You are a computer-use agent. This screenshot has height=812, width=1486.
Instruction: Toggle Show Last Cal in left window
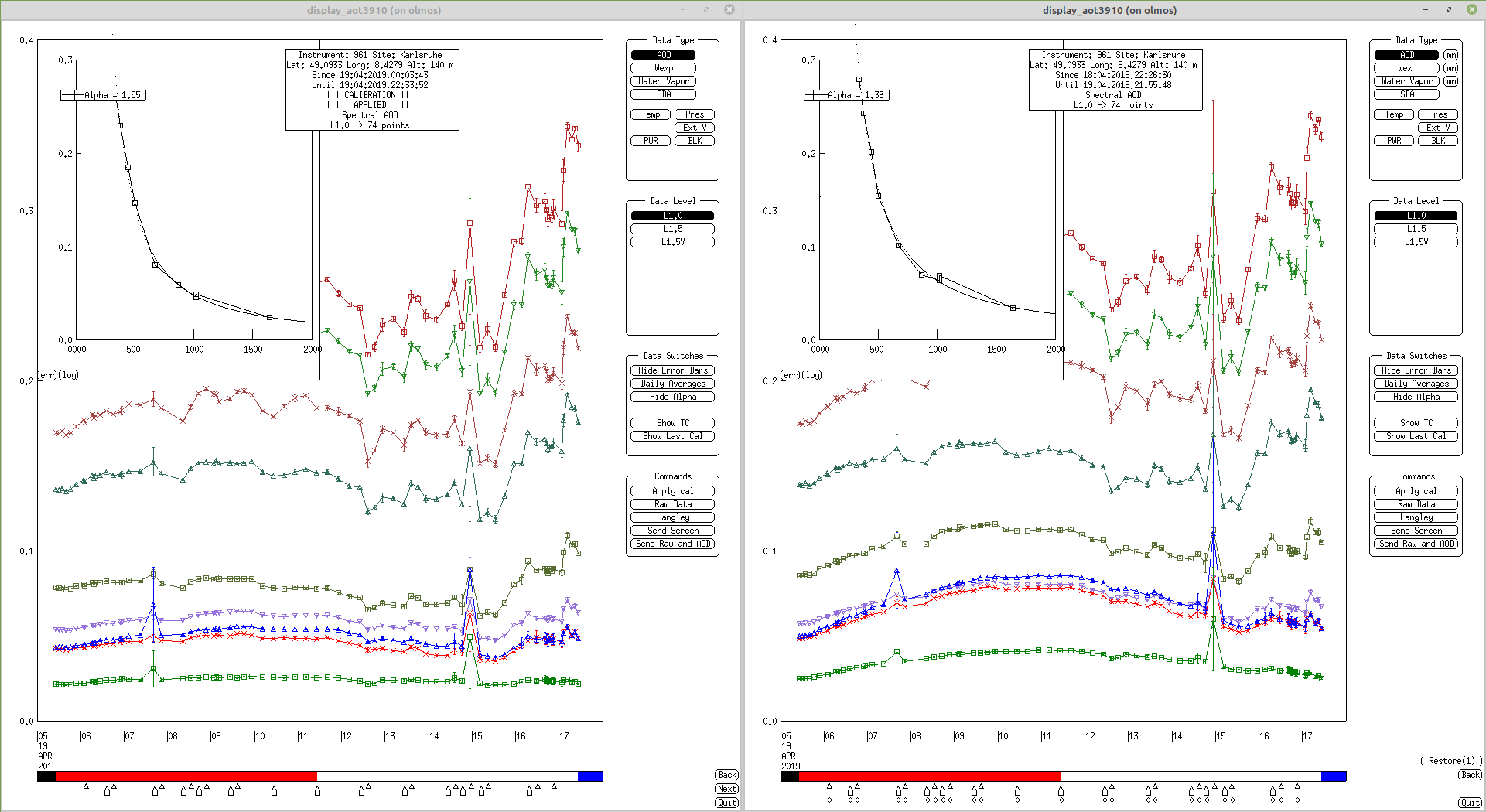(x=673, y=436)
